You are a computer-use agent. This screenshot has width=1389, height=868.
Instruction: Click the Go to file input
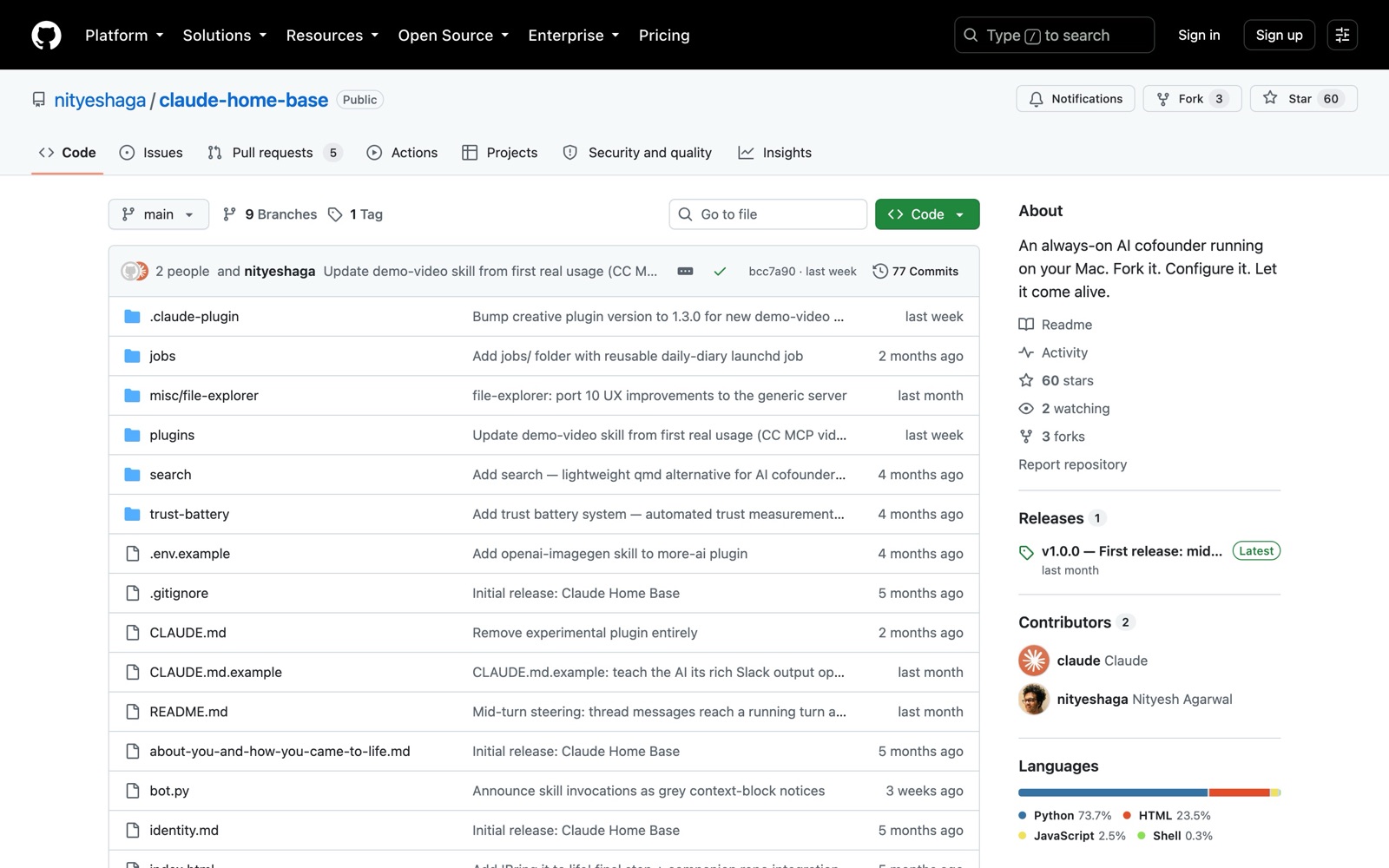767,214
